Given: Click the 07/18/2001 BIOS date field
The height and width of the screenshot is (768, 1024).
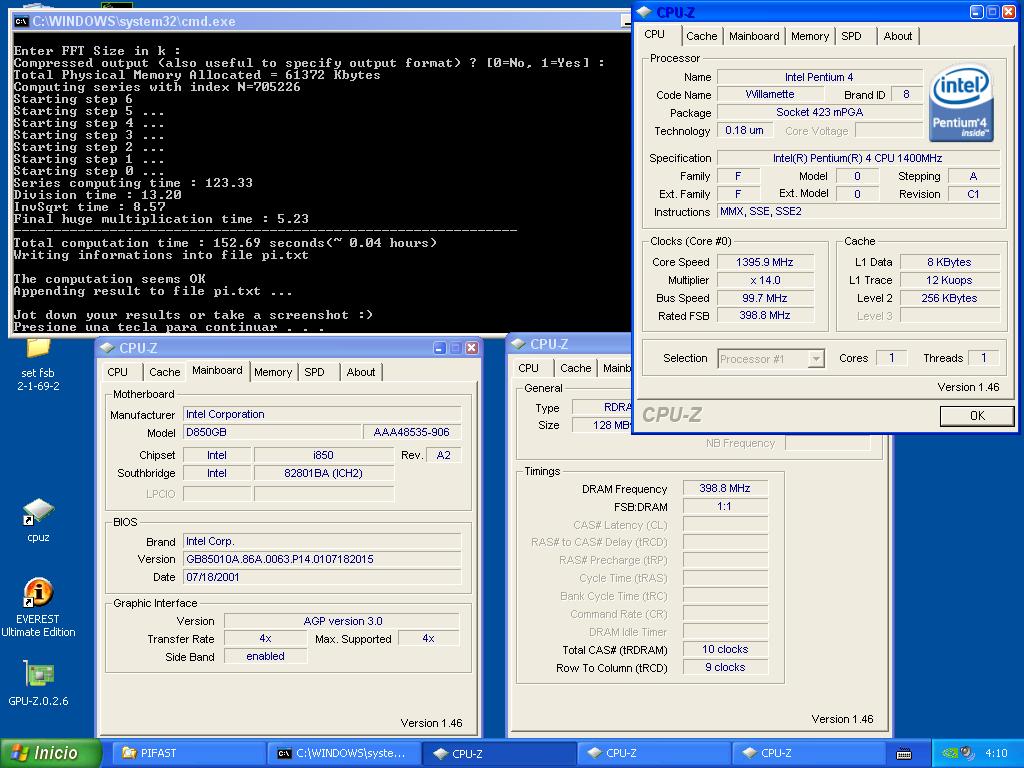Looking at the screenshot, I should [321, 577].
